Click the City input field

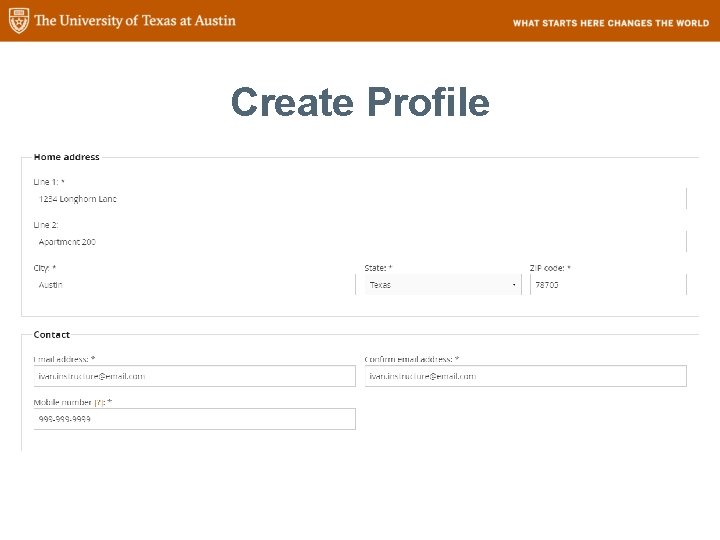[194, 285]
